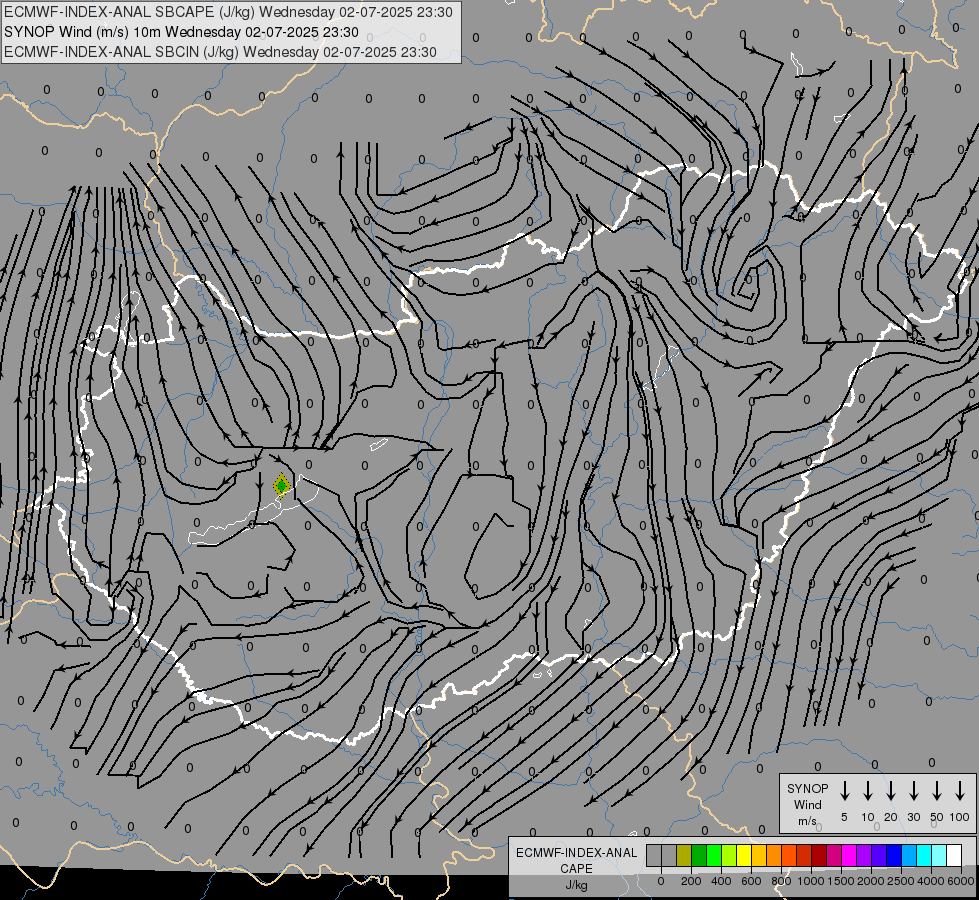Click the number 100 in wind legend
979x900 pixels.
point(960,817)
